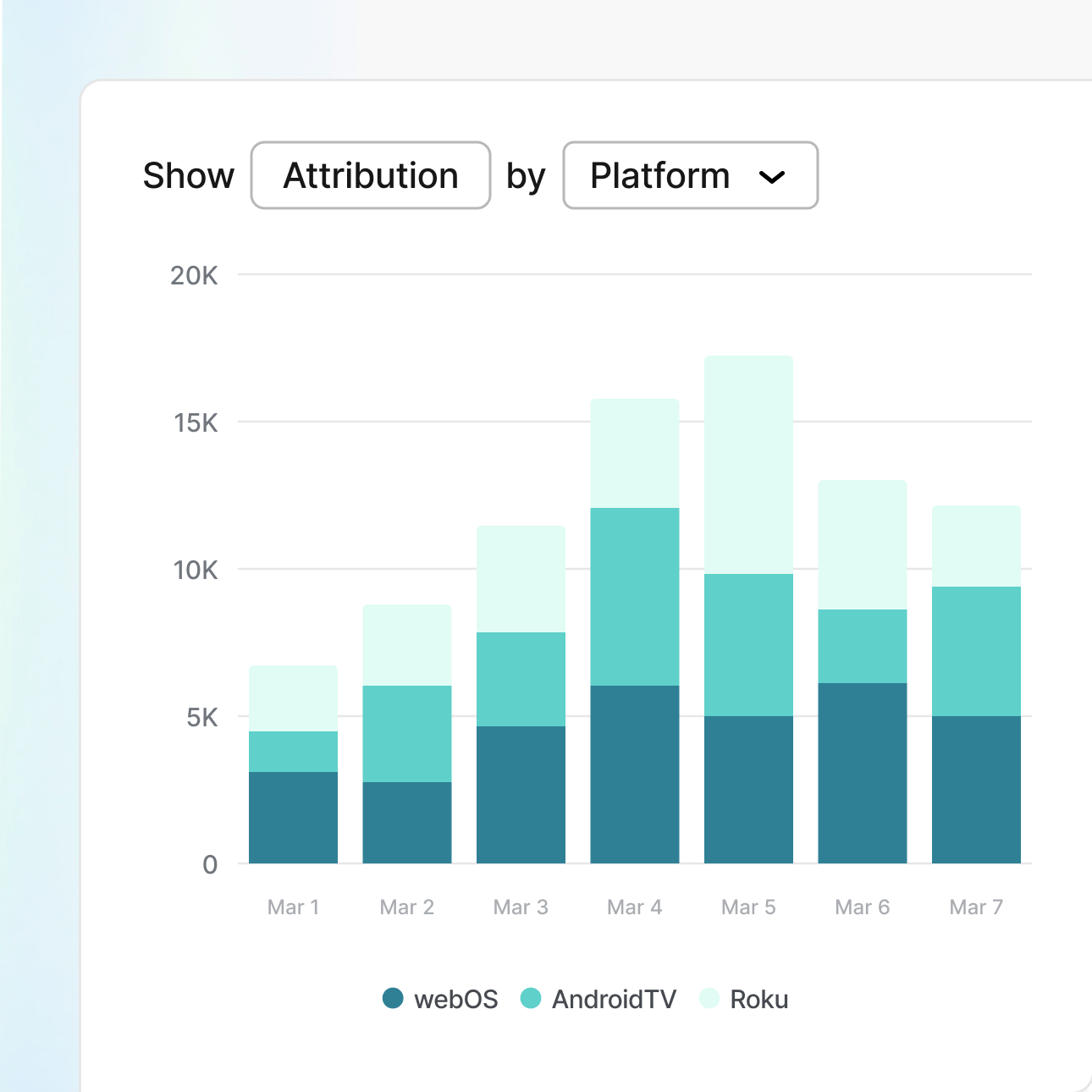1092x1092 pixels.
Task: Select the Mar 3 Roku bar segment
Action: pos(521,579)
